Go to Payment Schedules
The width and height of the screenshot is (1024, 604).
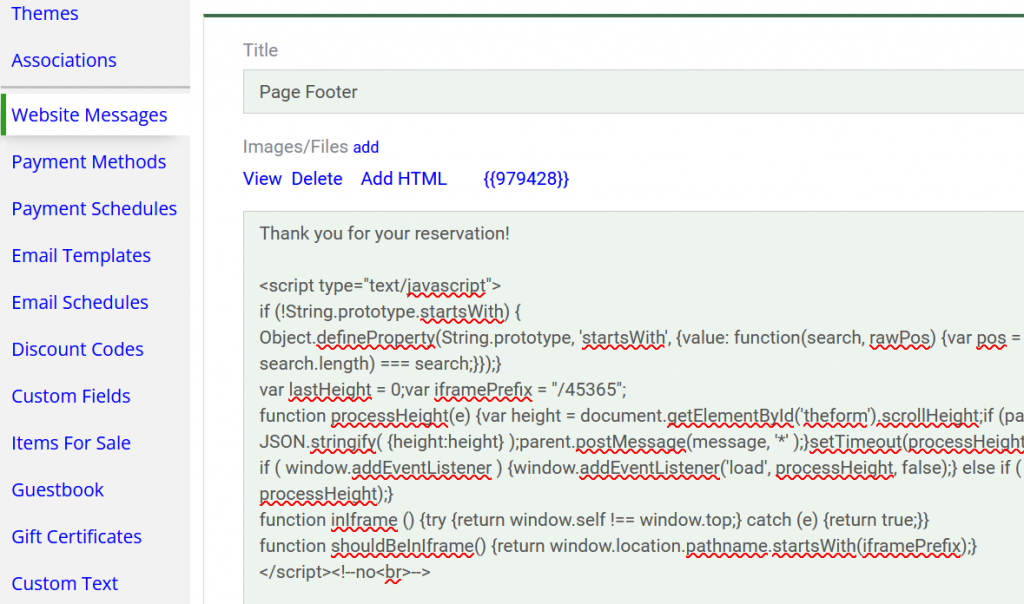94,209
